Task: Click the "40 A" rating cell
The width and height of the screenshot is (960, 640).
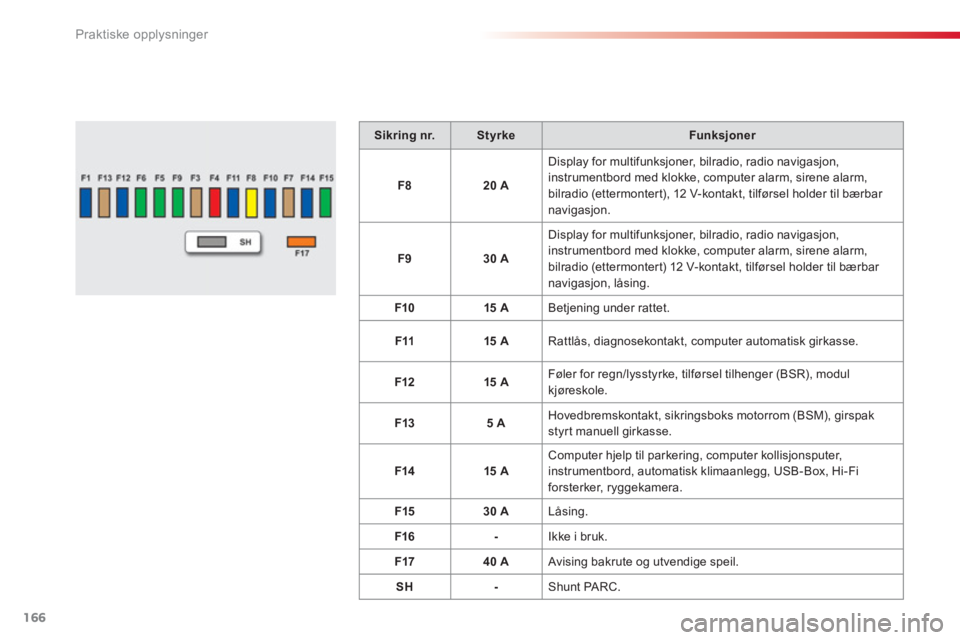Action: coord(496,561)
